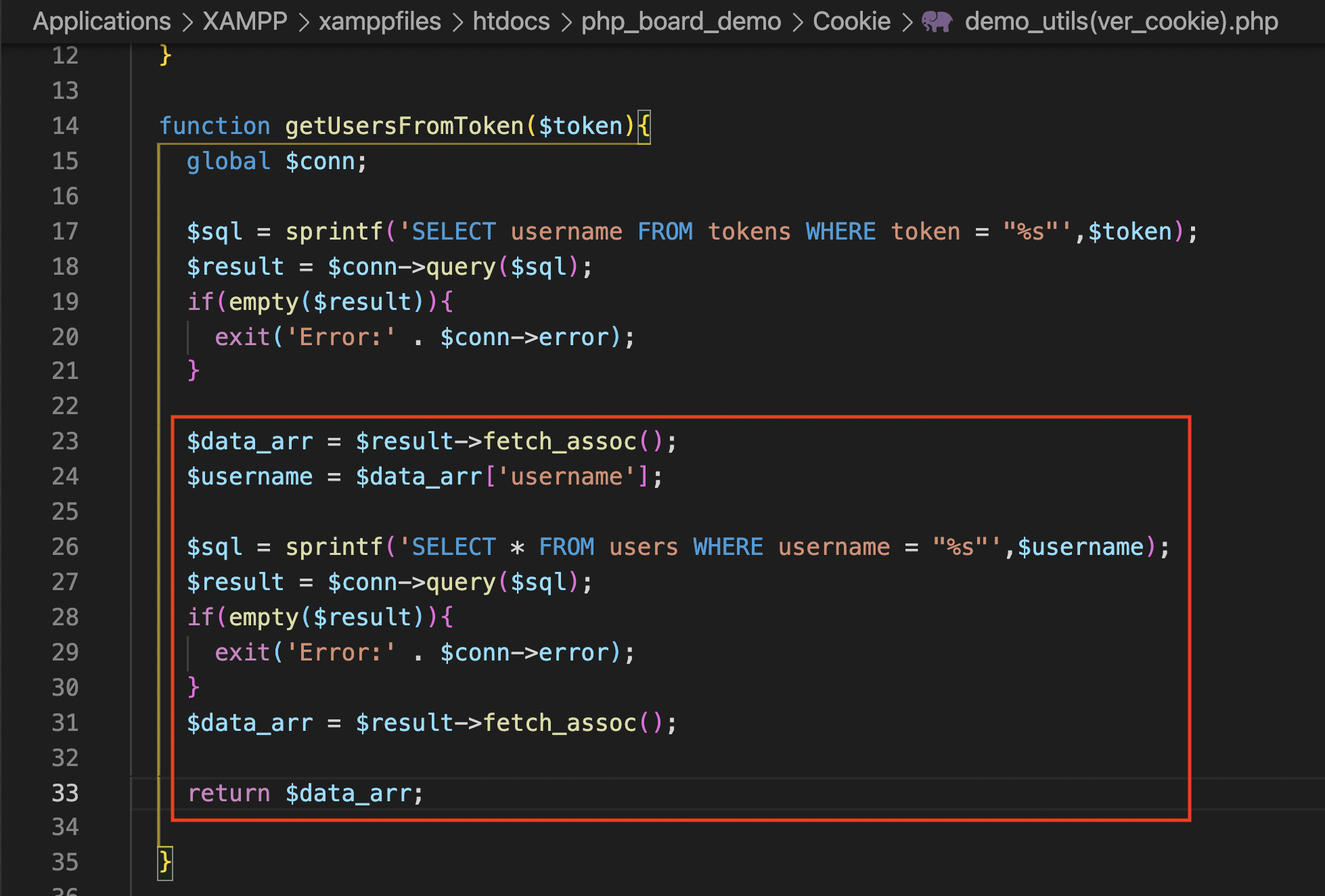
Task: Click Cookie folder in breadcrumb
Action: (851, 22)
